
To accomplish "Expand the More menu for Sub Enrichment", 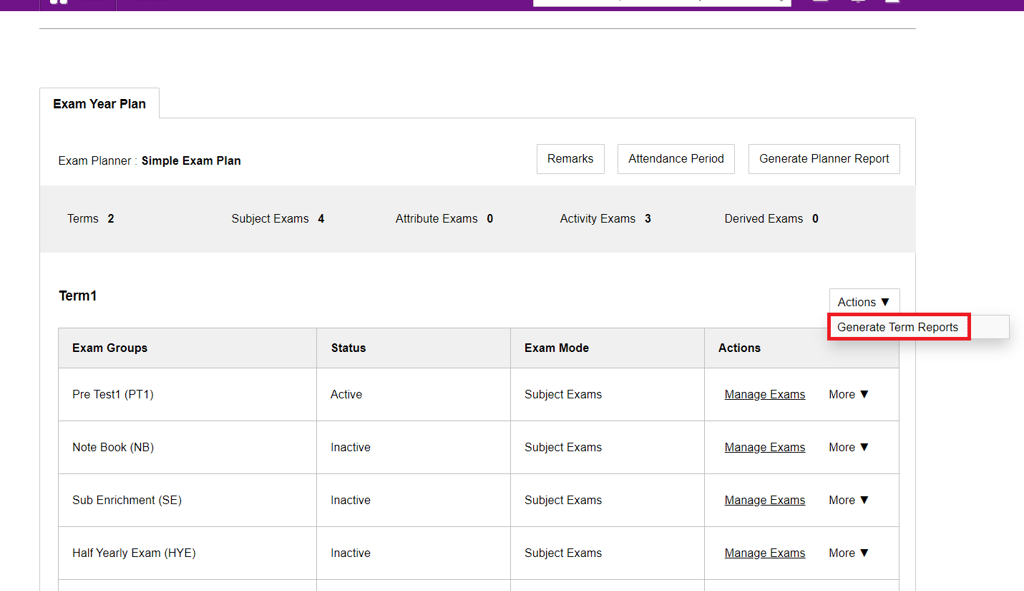I will coord(849,501).
